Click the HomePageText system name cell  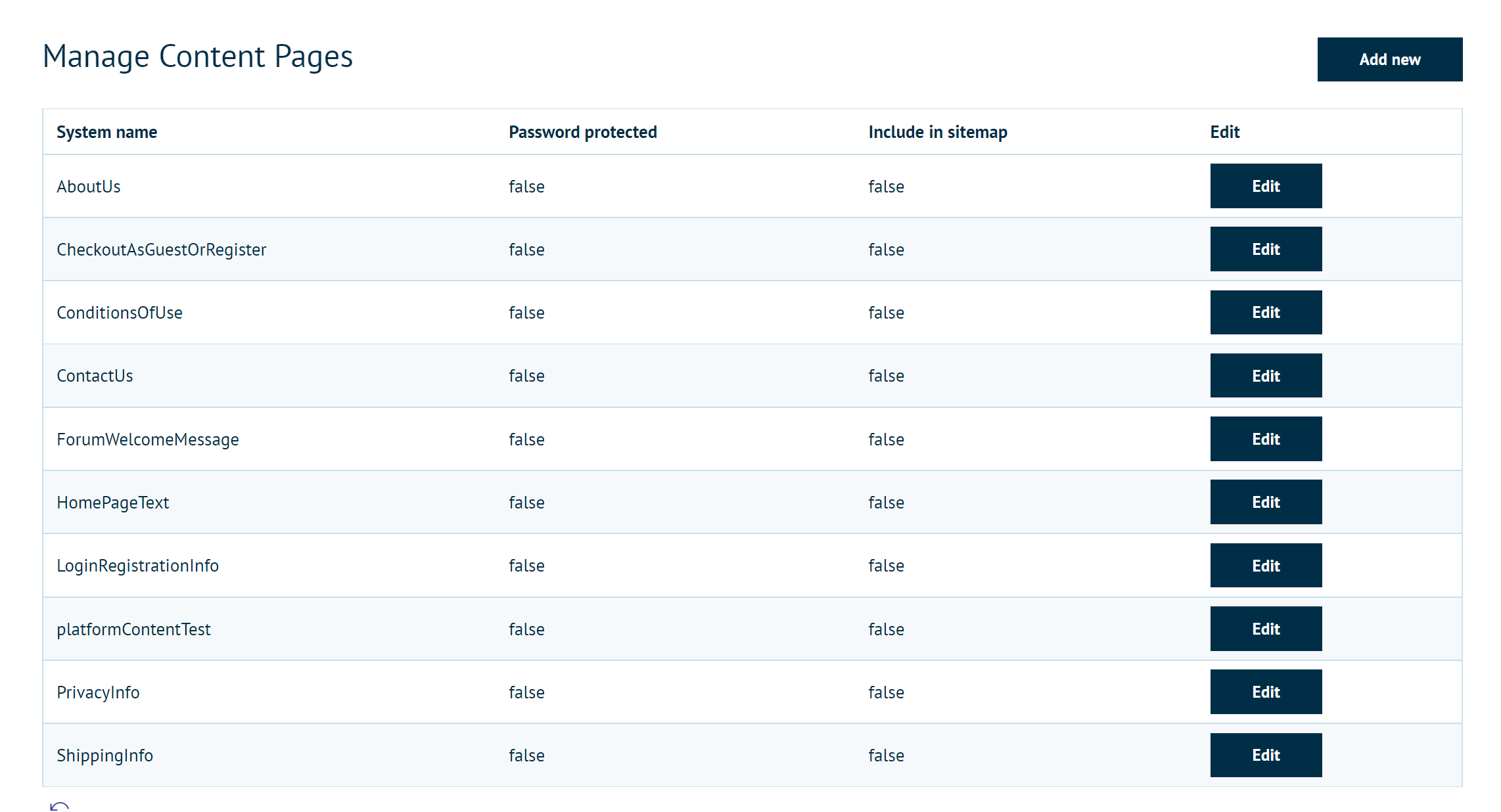tap(112, 503)
